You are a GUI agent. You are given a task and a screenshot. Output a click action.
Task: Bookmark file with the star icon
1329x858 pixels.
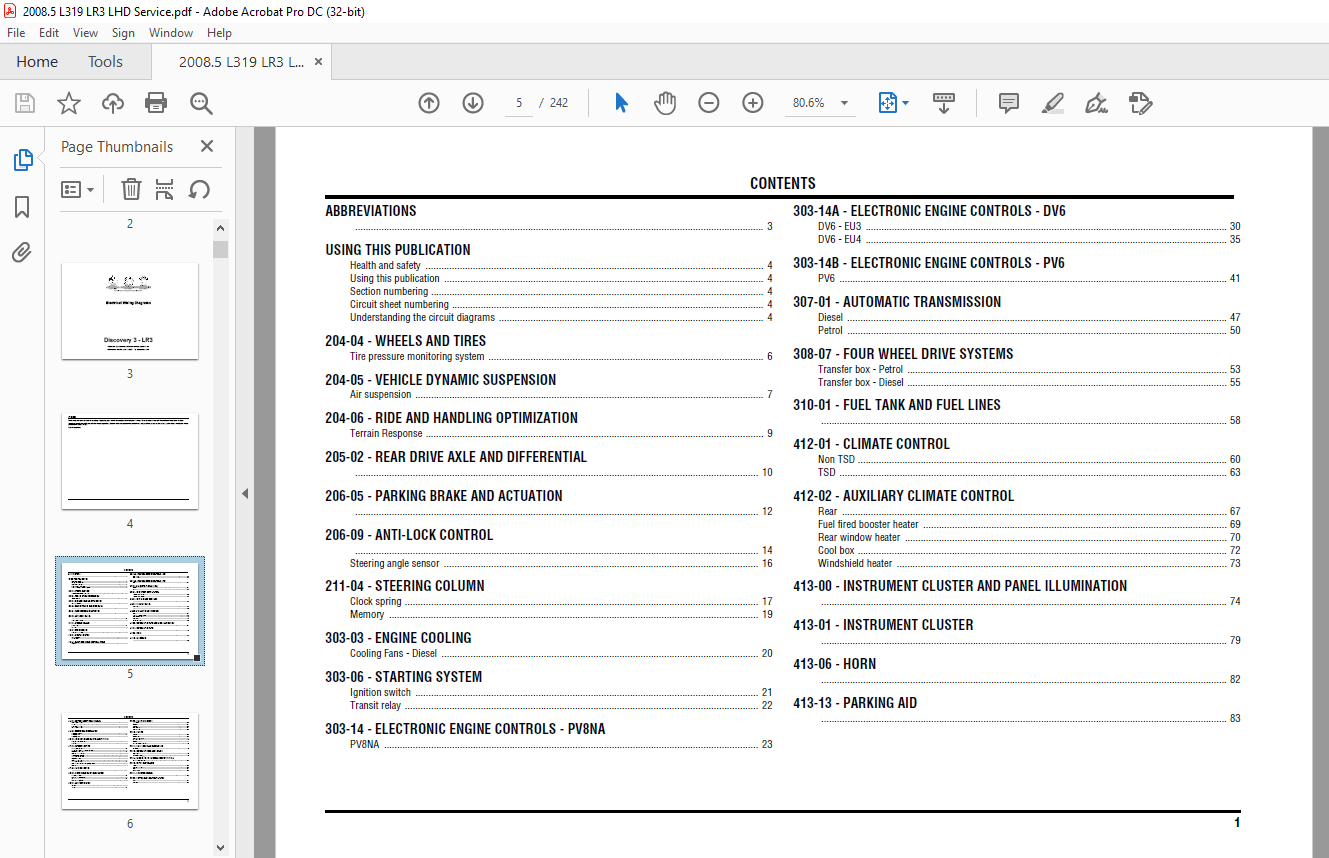tap(68, 103)
